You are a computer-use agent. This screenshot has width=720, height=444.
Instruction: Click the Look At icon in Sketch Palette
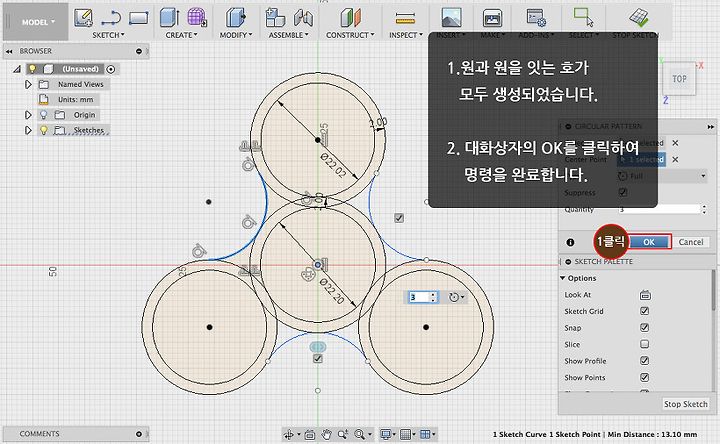coord(645,295)
